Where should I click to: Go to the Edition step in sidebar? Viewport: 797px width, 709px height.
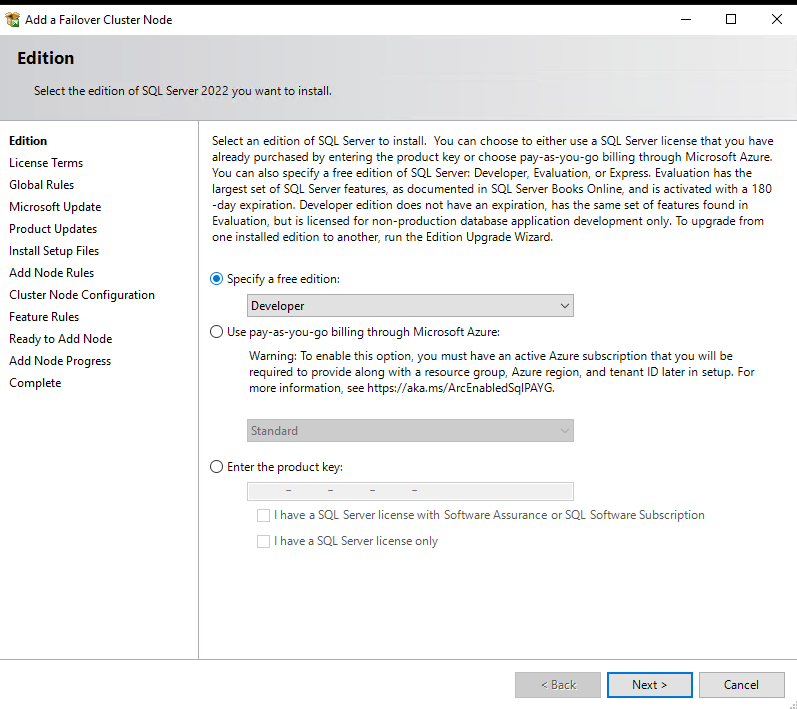click(x=28, y=141)
